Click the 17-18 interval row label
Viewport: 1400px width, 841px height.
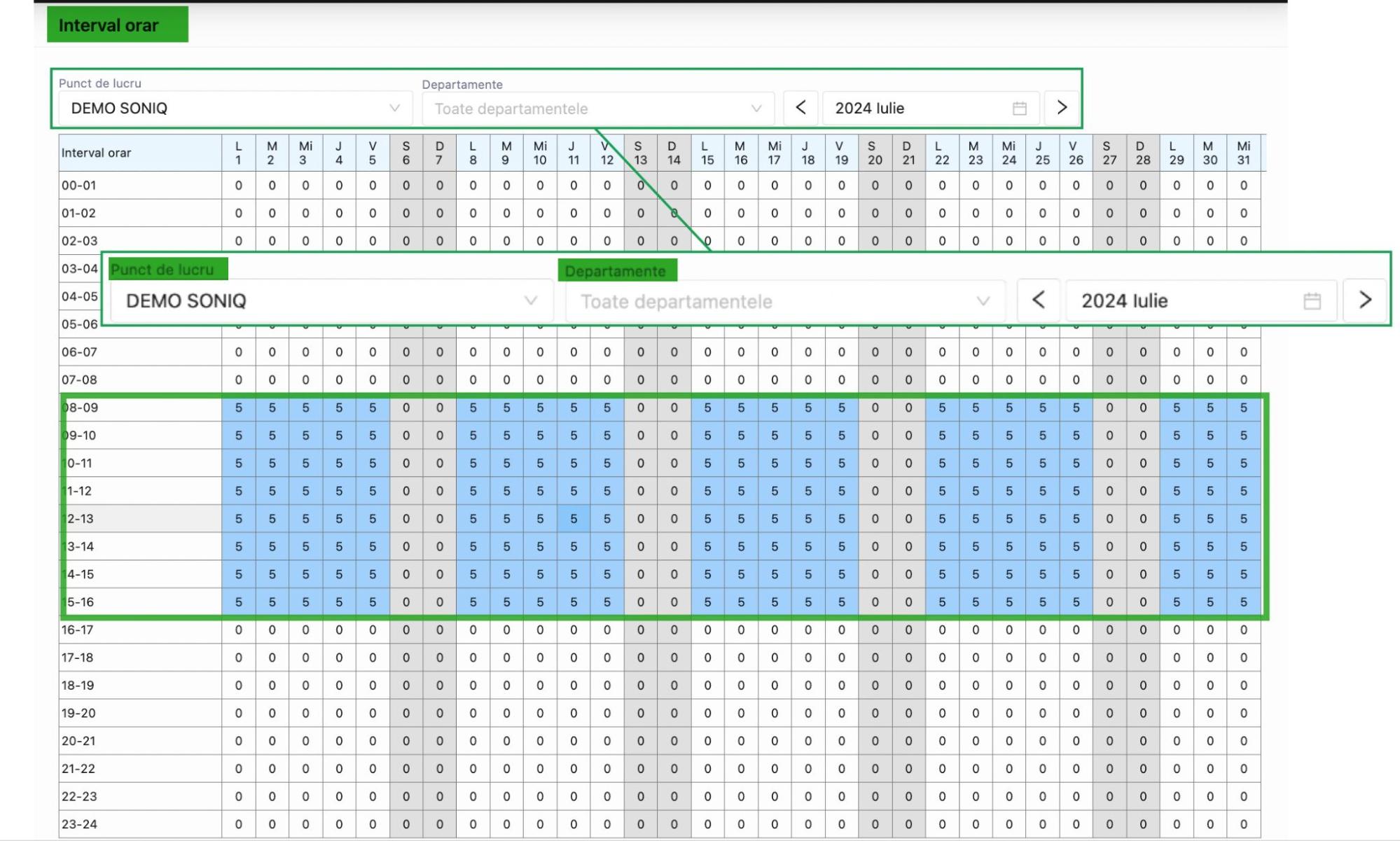(140, 658)
